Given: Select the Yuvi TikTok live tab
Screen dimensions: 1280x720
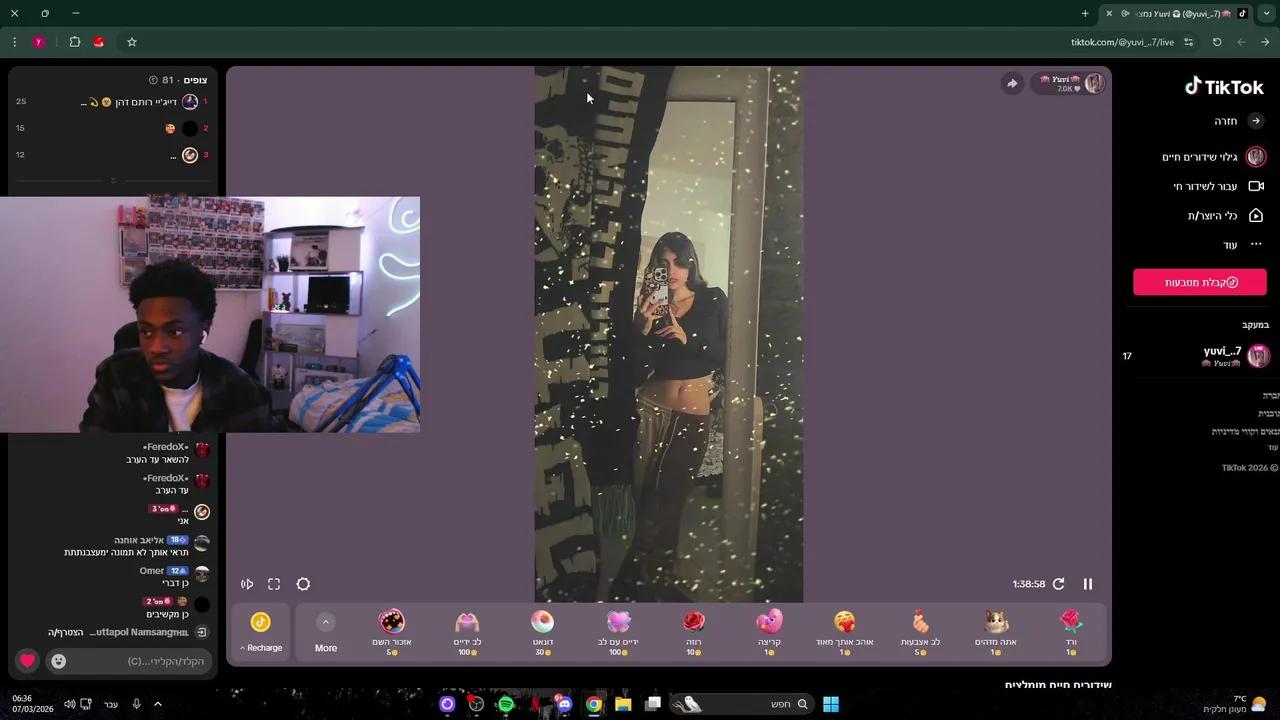Looking at the screenshot, I should click(x=1177, y=14).
